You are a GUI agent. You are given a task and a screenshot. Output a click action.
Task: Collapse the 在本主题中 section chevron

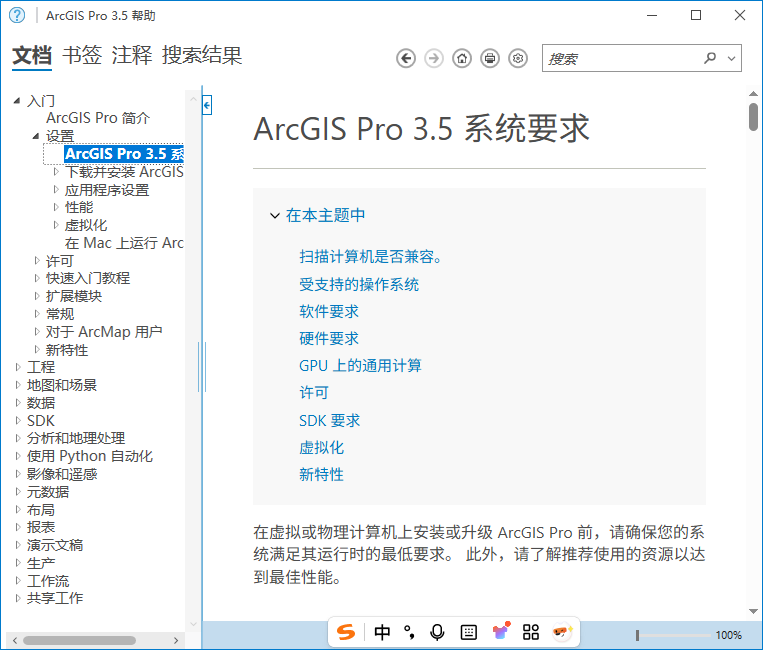tap(275, 216)
